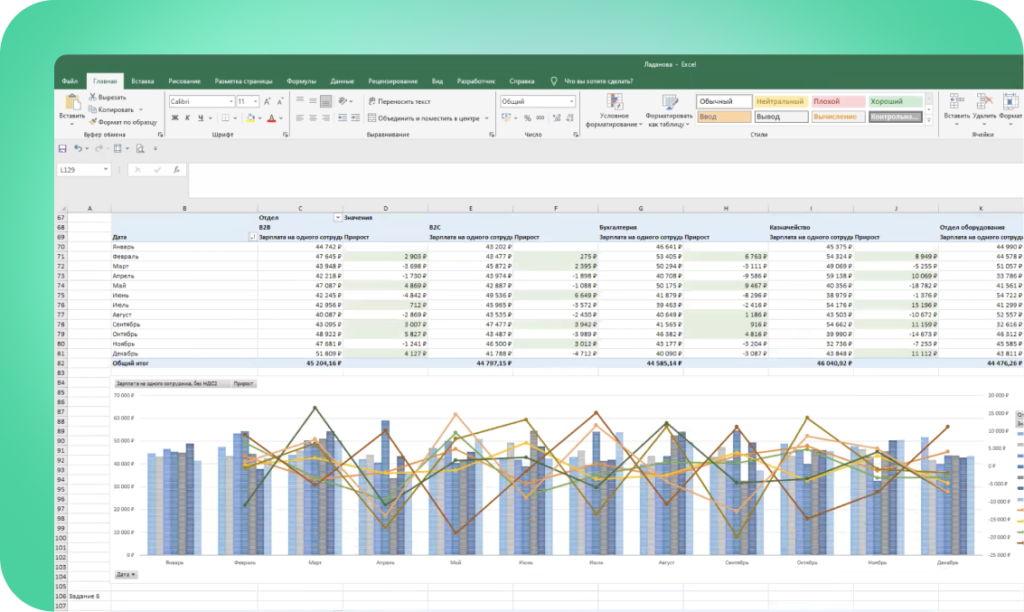Open the Font group dialog launcher
This screenshot has height=612, width=1024.
pyautogui.click(x=285, y=135)
